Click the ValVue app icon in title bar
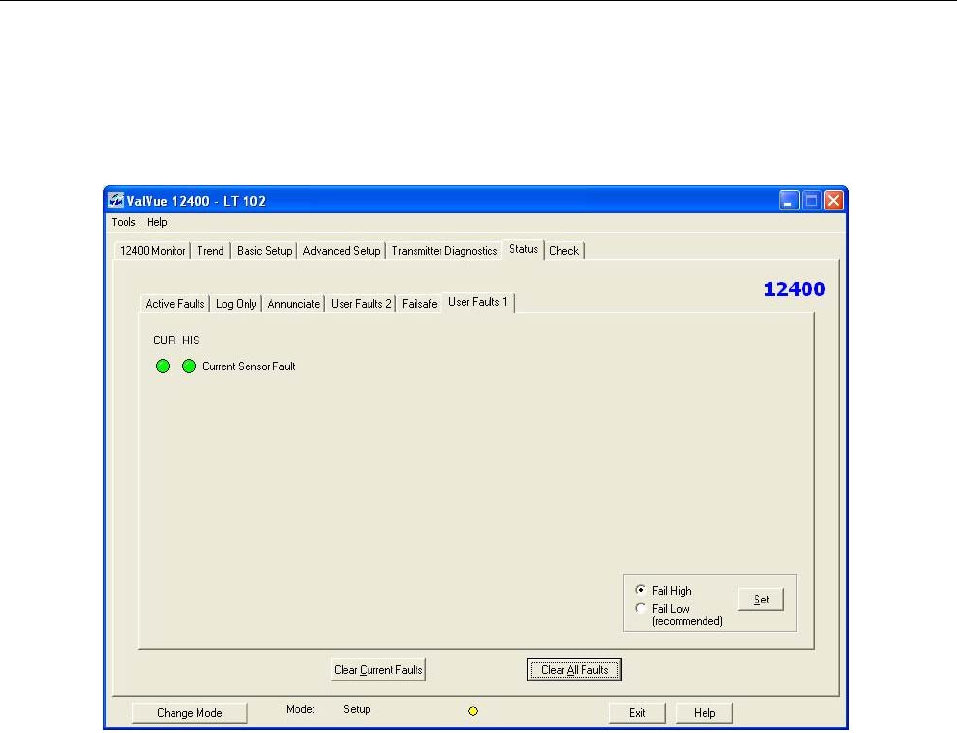 pos(115,200)
